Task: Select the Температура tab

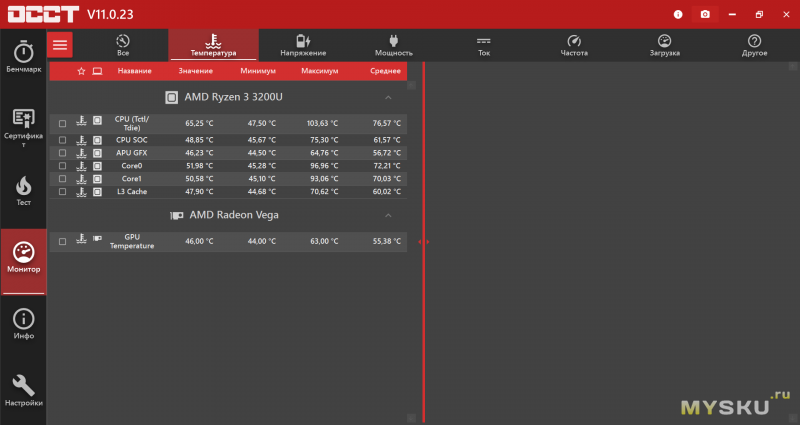Action: click(213, 45)
